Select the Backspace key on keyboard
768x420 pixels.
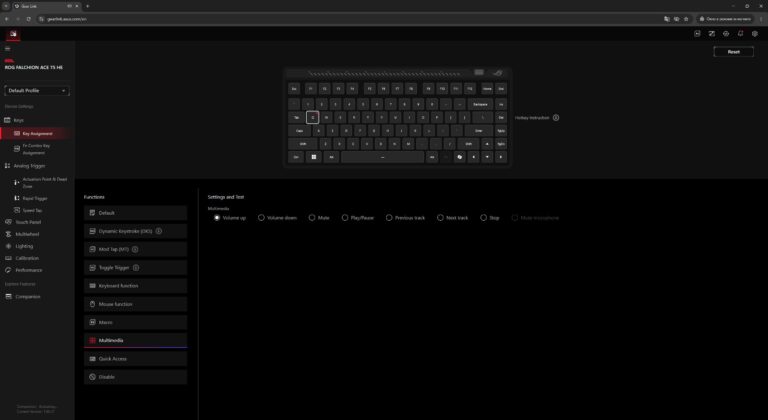(x=480, y=104)
